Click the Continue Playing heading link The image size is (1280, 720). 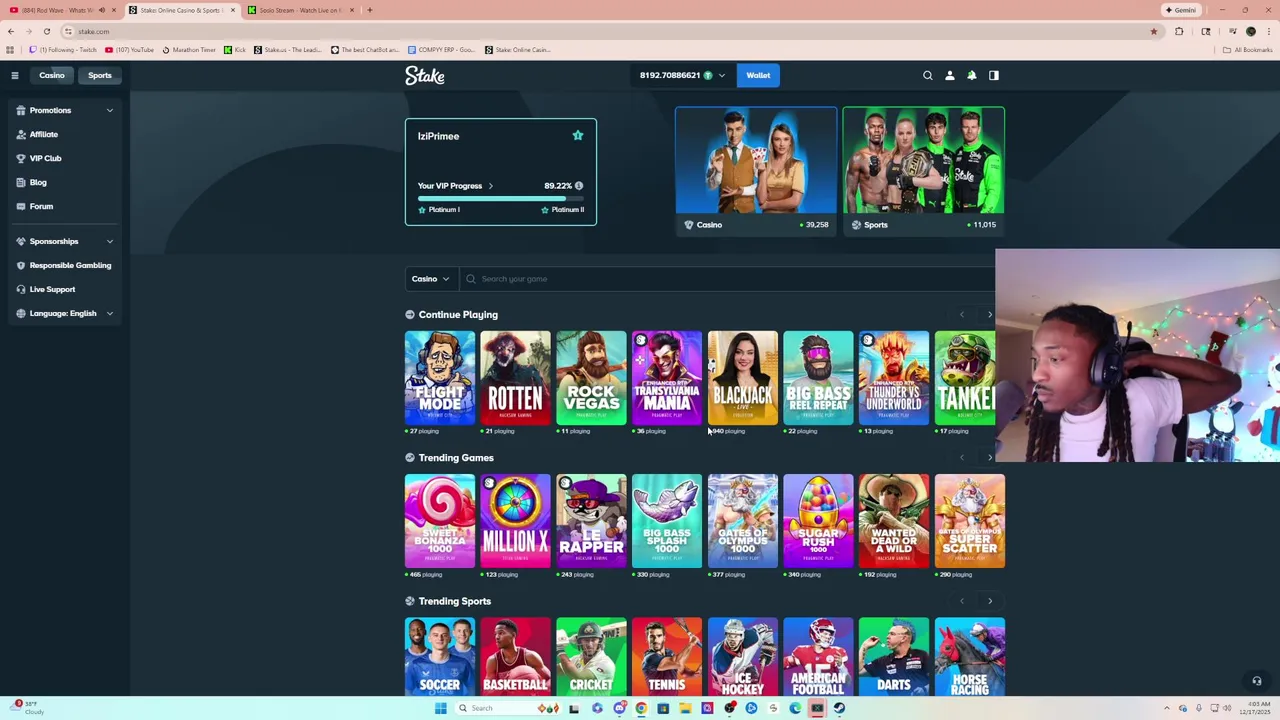(x=458, y=315)
